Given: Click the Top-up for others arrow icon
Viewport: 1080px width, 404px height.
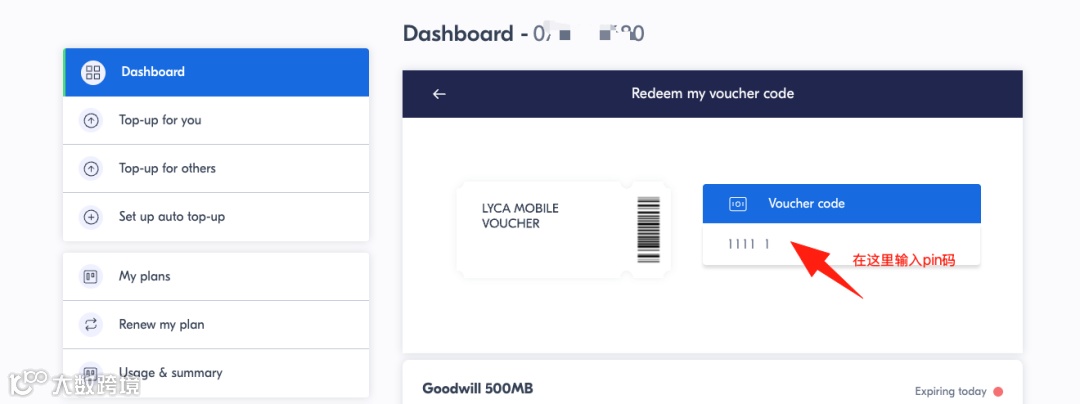Looking at the screenshot, I should (x=91, y=169).
